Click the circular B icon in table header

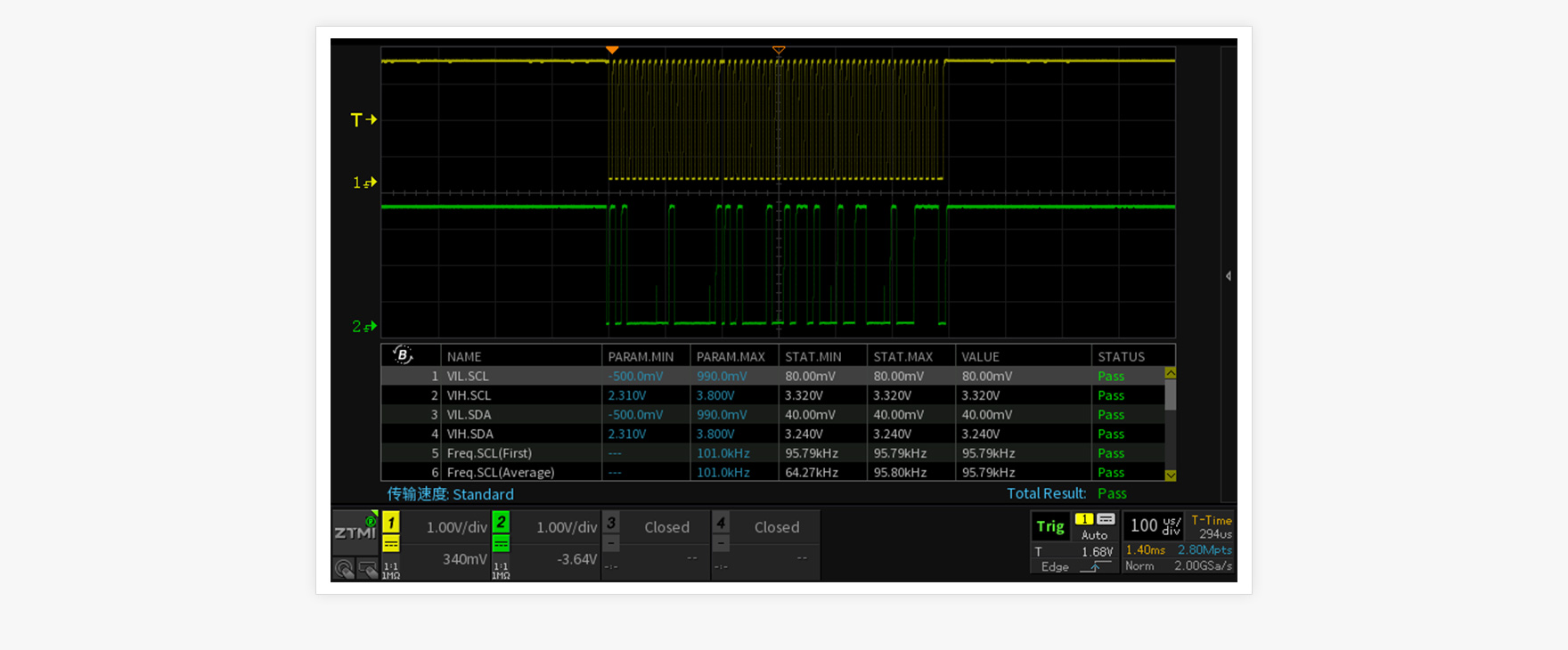[x=403, y=355]
